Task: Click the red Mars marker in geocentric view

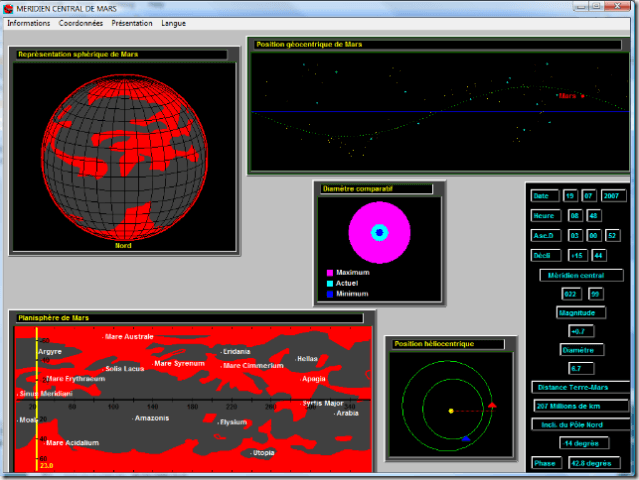Action: pos(583,96)
